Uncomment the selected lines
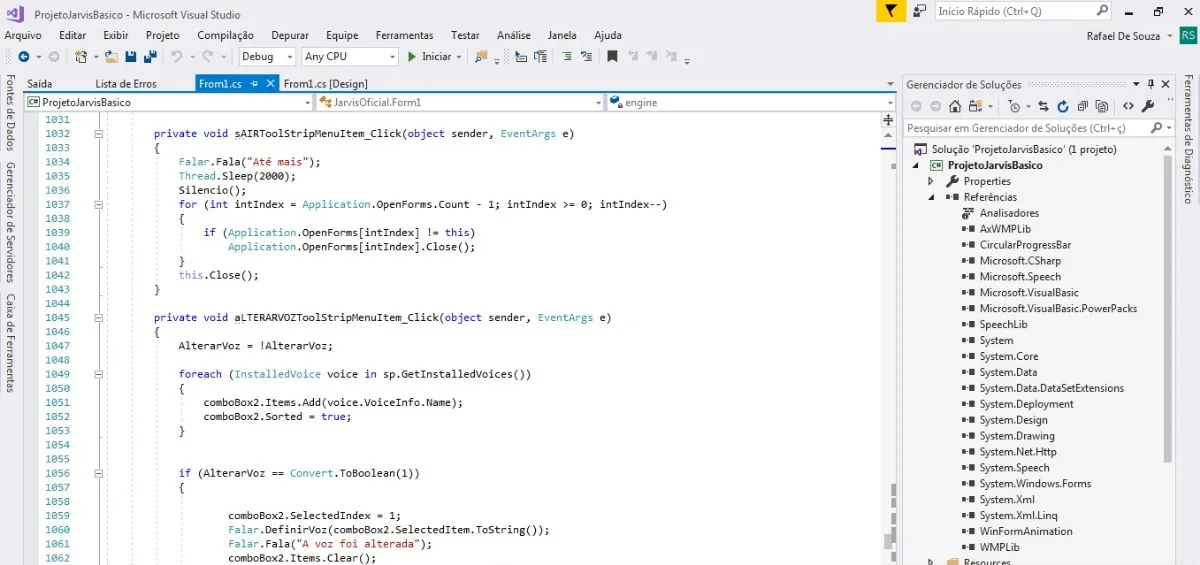The height and width of the screenshot is (565, 1200). (x=586, y=57)
